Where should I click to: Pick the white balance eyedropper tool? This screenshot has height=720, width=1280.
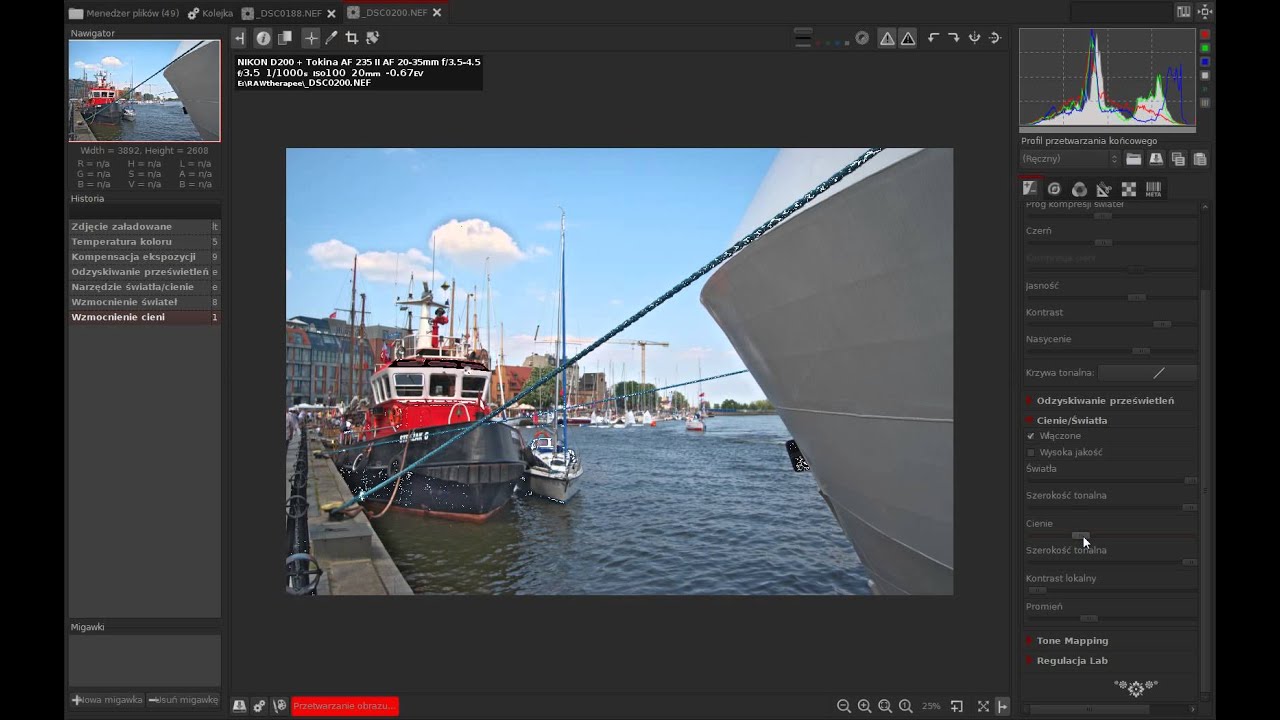pyautogui.click(x=332, y=38)
